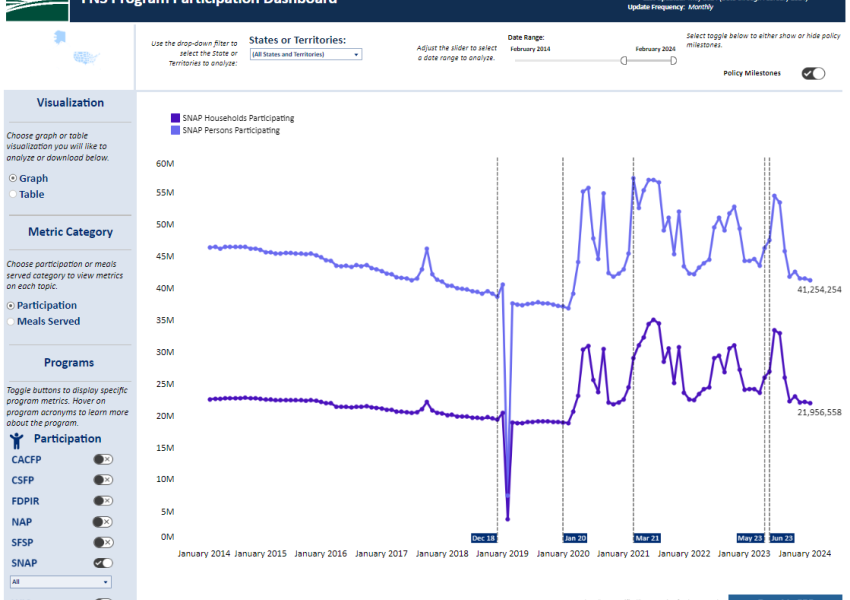850x600 pixels.
Task: Open the States or Territories dropdown
Action: 306,54
